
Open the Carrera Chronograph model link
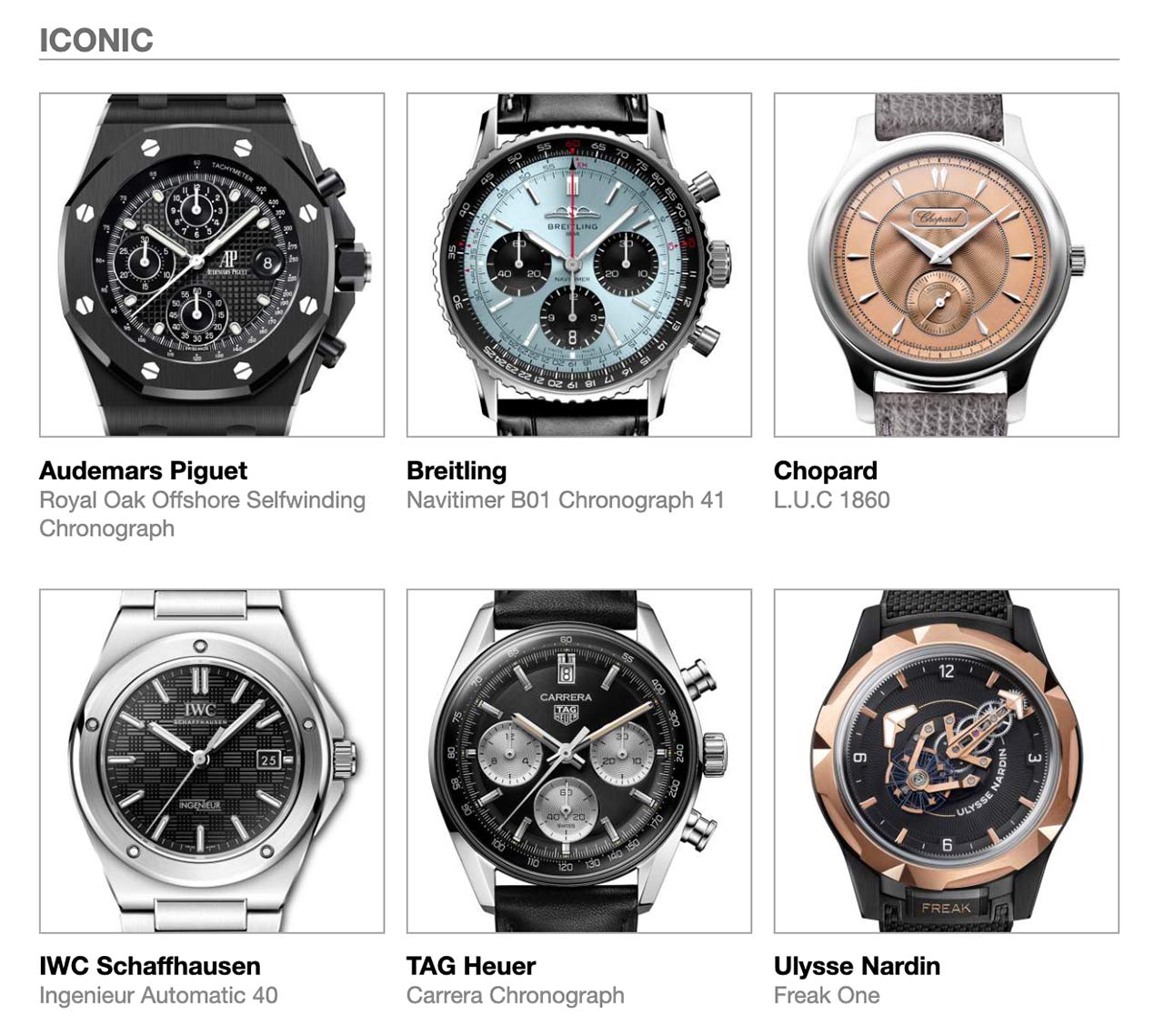(x=516, y=996)
